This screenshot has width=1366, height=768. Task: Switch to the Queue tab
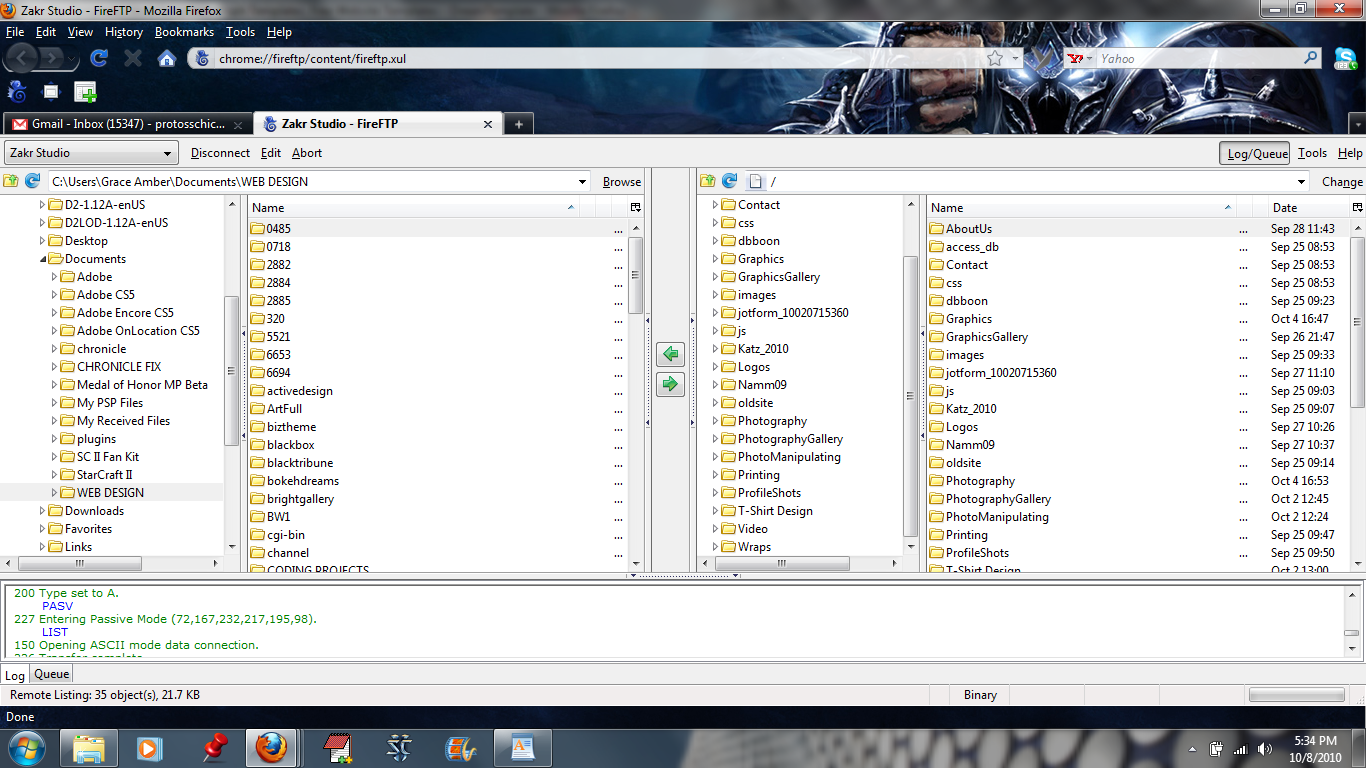coord(52,674)
